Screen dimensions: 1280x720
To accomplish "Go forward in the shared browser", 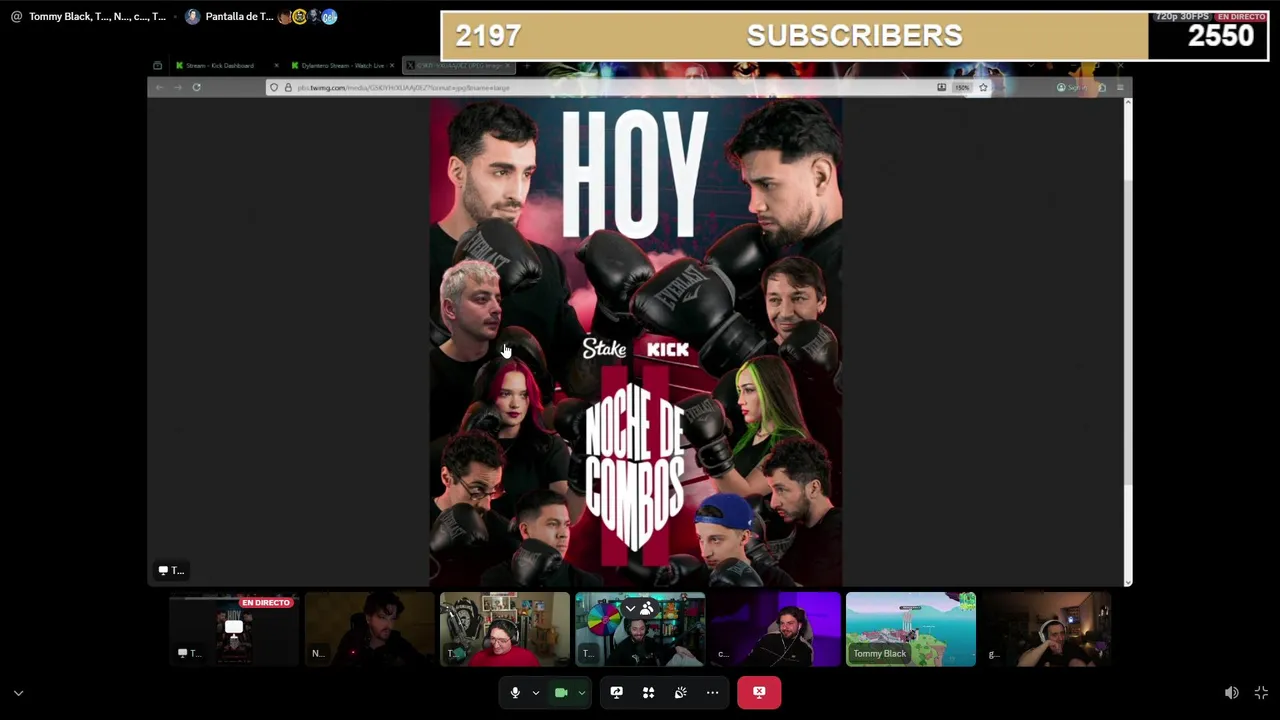I will 177,87.
